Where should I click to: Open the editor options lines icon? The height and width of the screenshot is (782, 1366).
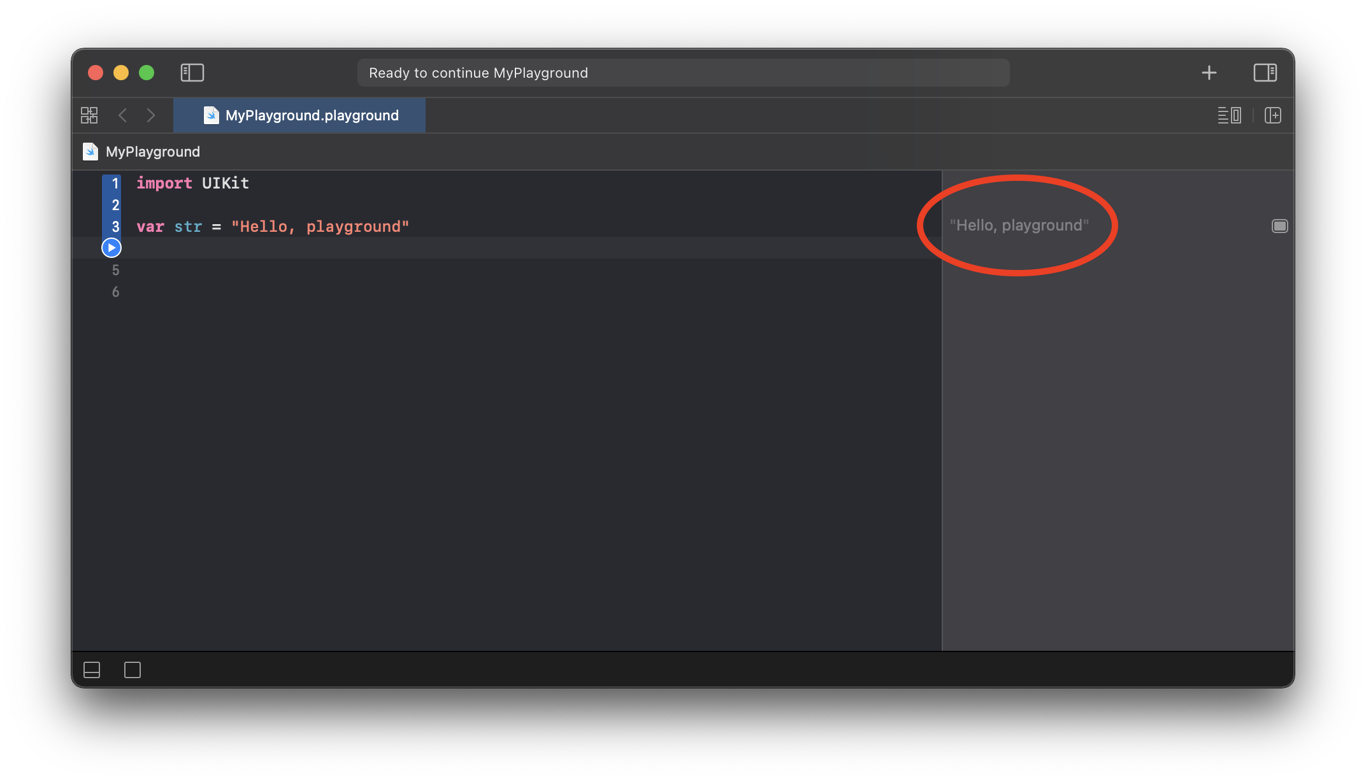click(1229, 116)
